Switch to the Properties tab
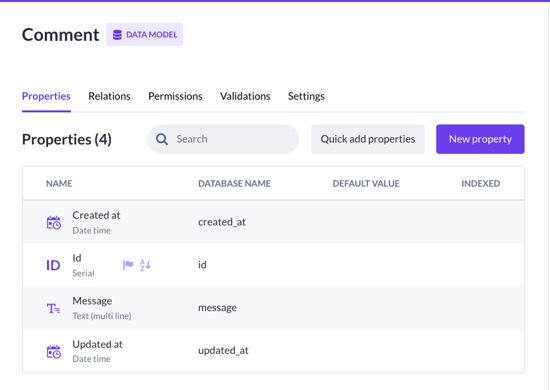This screenshot has width=550, height=390. click(x=46, y=96)
